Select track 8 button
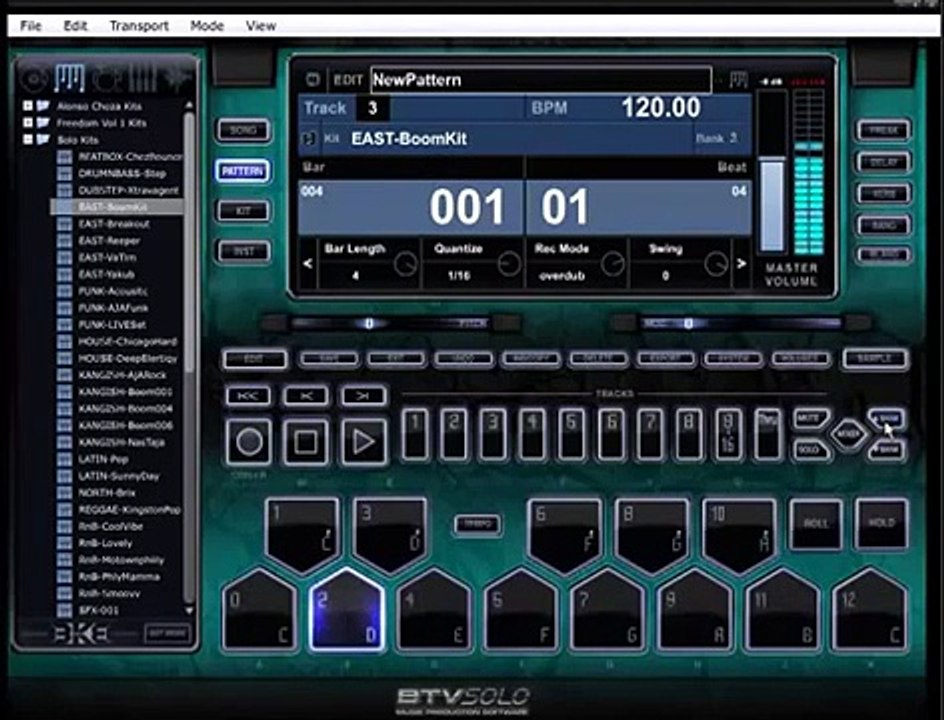This screenshot has width=944, height=720. tap(689, 435)
